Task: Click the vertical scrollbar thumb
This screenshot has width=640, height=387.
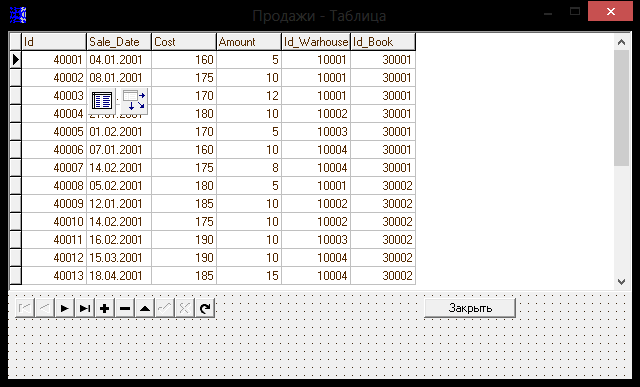Action: (622, 108)
